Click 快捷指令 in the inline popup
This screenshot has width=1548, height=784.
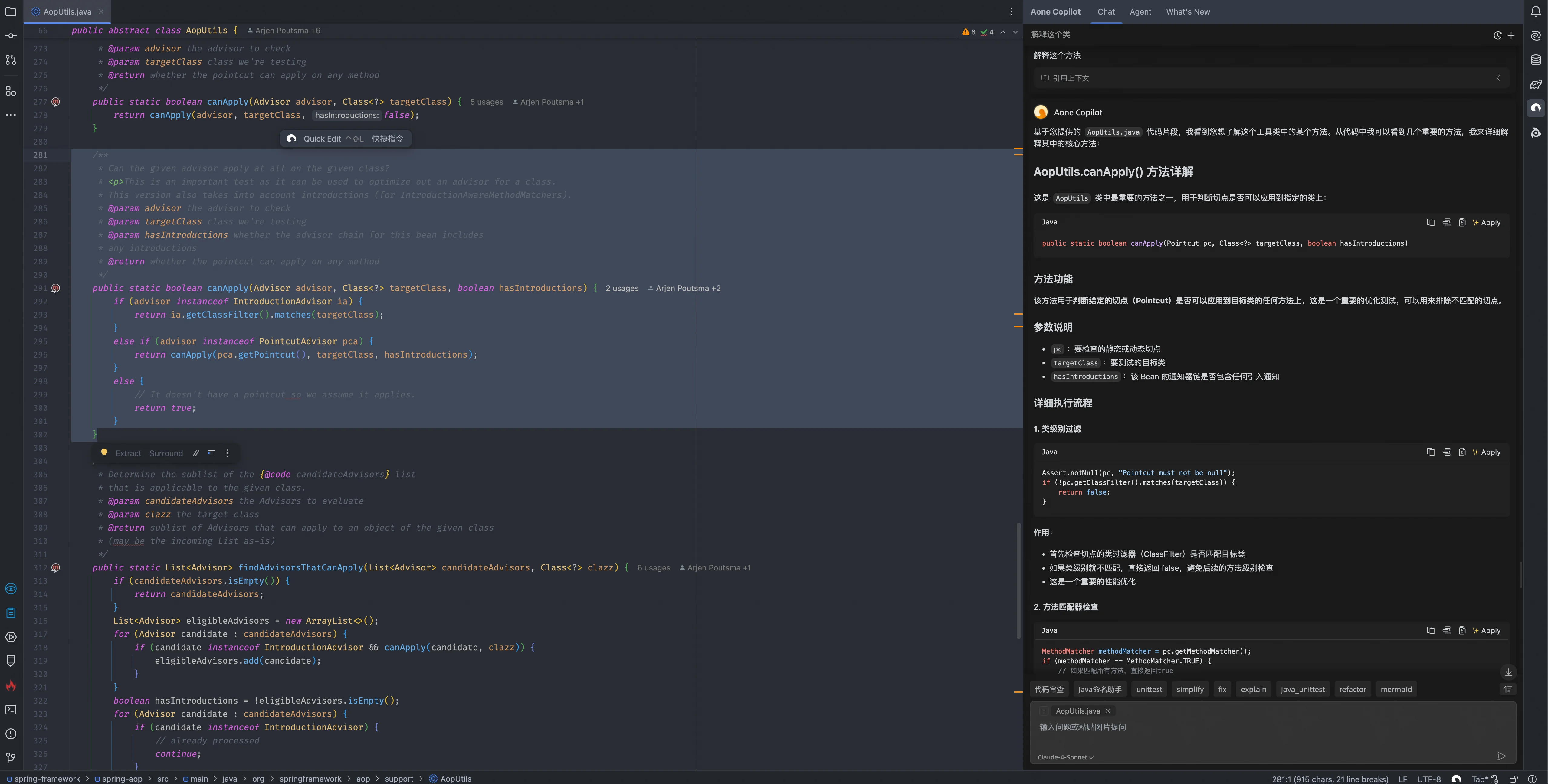pyautogui.click(x=388, y=139)
